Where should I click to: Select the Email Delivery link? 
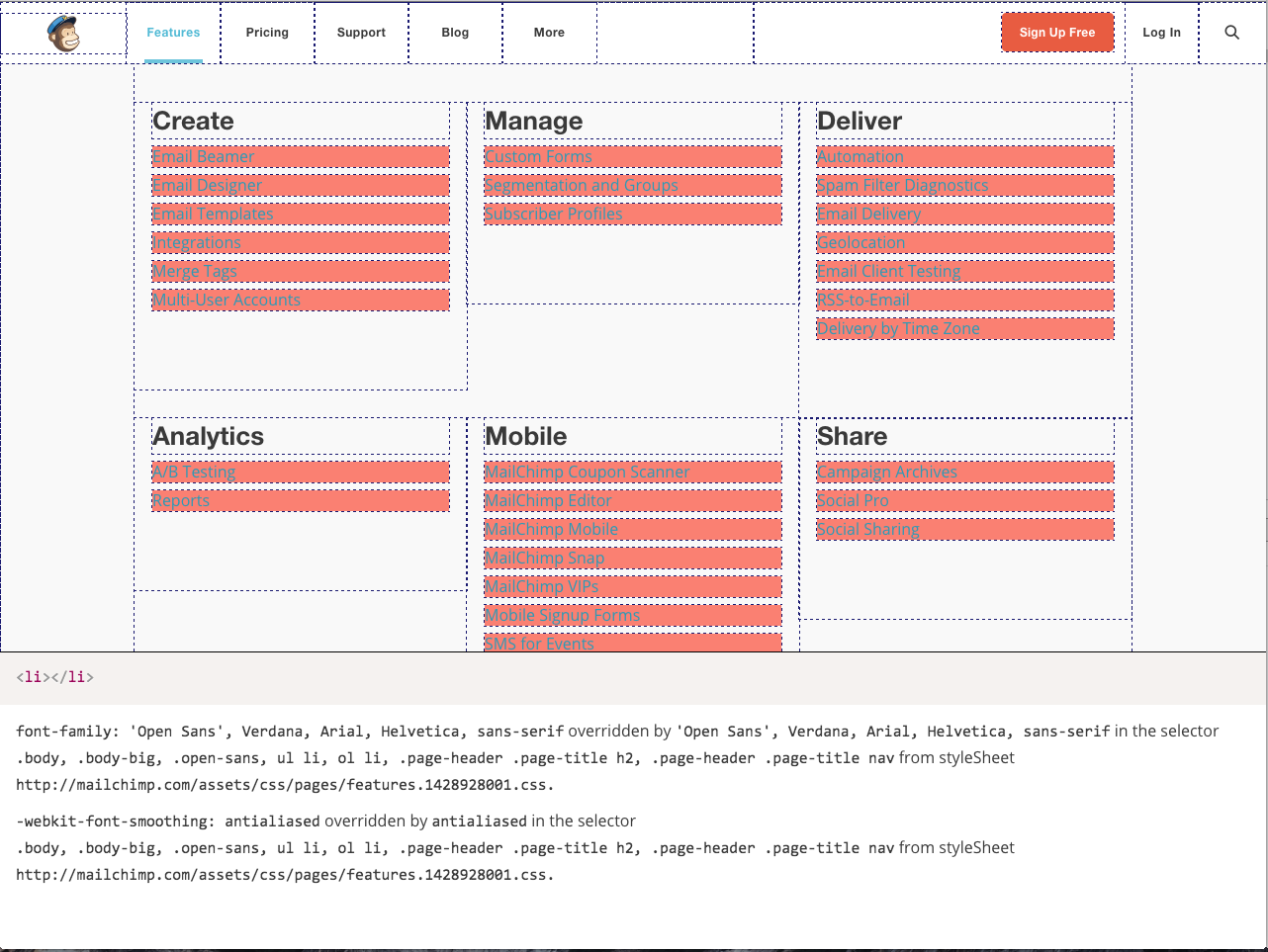[868, 214]
